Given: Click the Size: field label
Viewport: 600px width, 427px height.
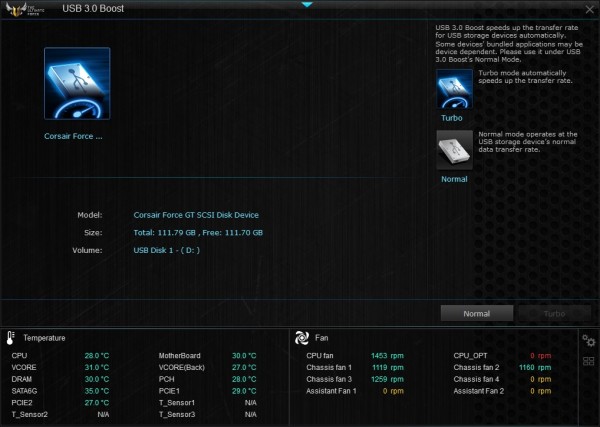Looking at the screenshot, I should pyautogui.click(x=93, y=233).
